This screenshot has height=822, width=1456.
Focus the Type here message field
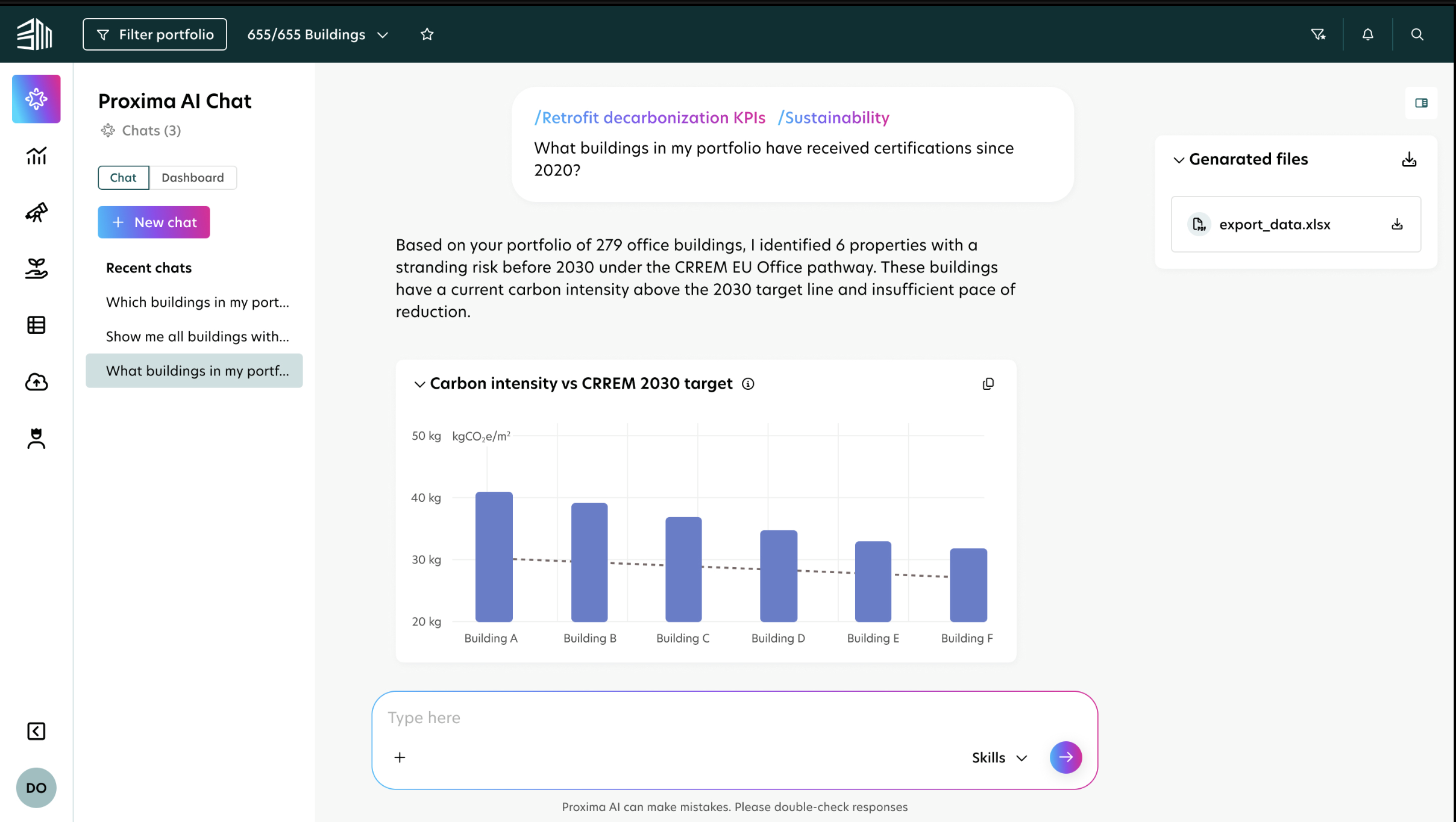[735, 718]
